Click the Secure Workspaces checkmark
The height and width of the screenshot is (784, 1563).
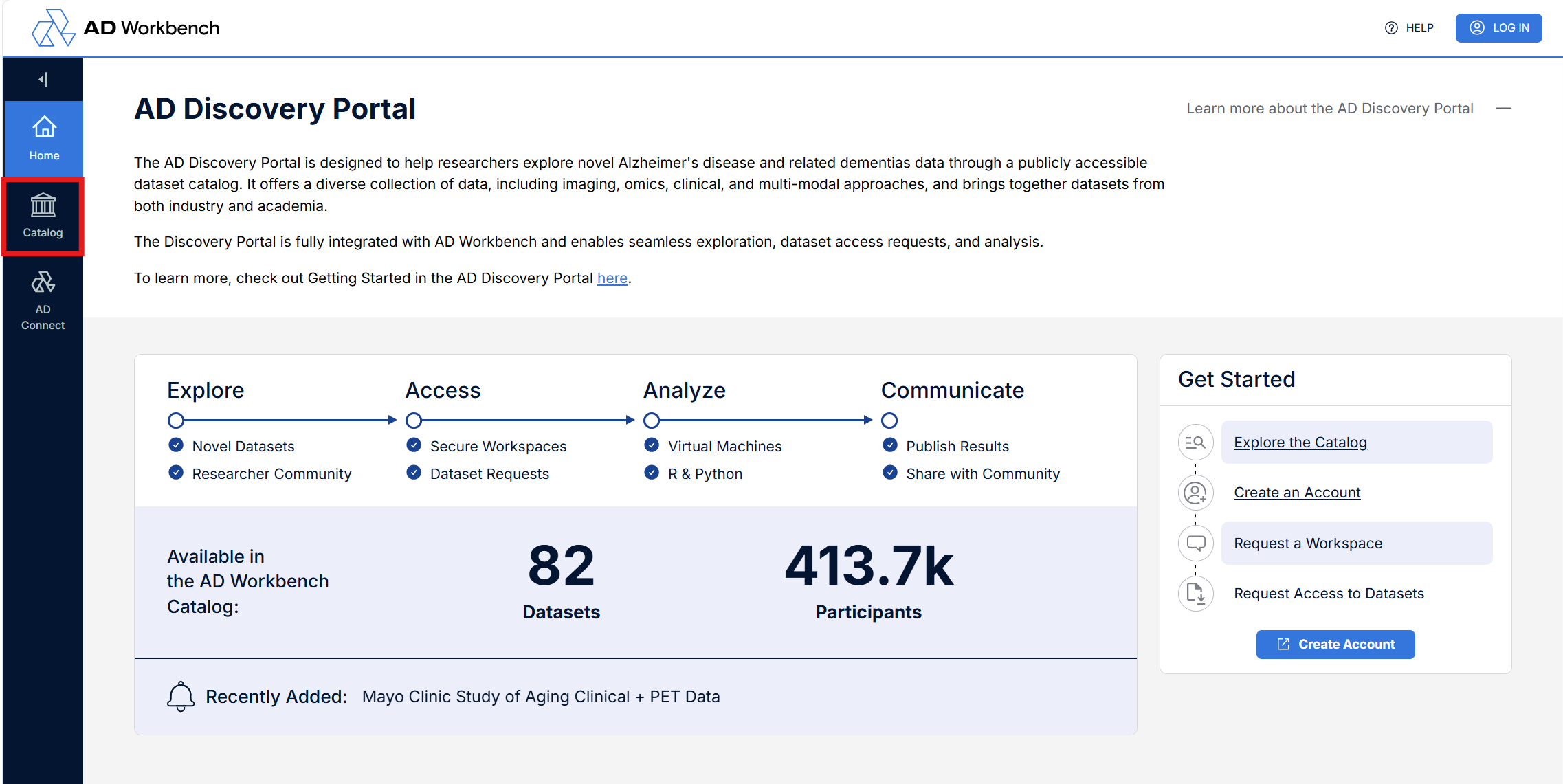pos(414,445)
